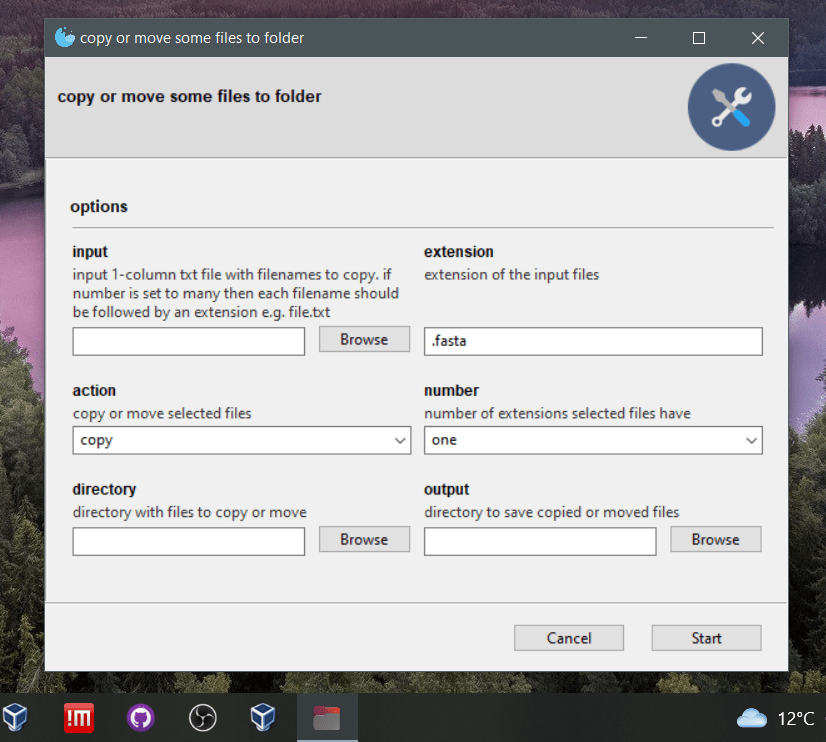Open the number of extensions dropdown
The image size is (826, 742).
pos(593,440)
